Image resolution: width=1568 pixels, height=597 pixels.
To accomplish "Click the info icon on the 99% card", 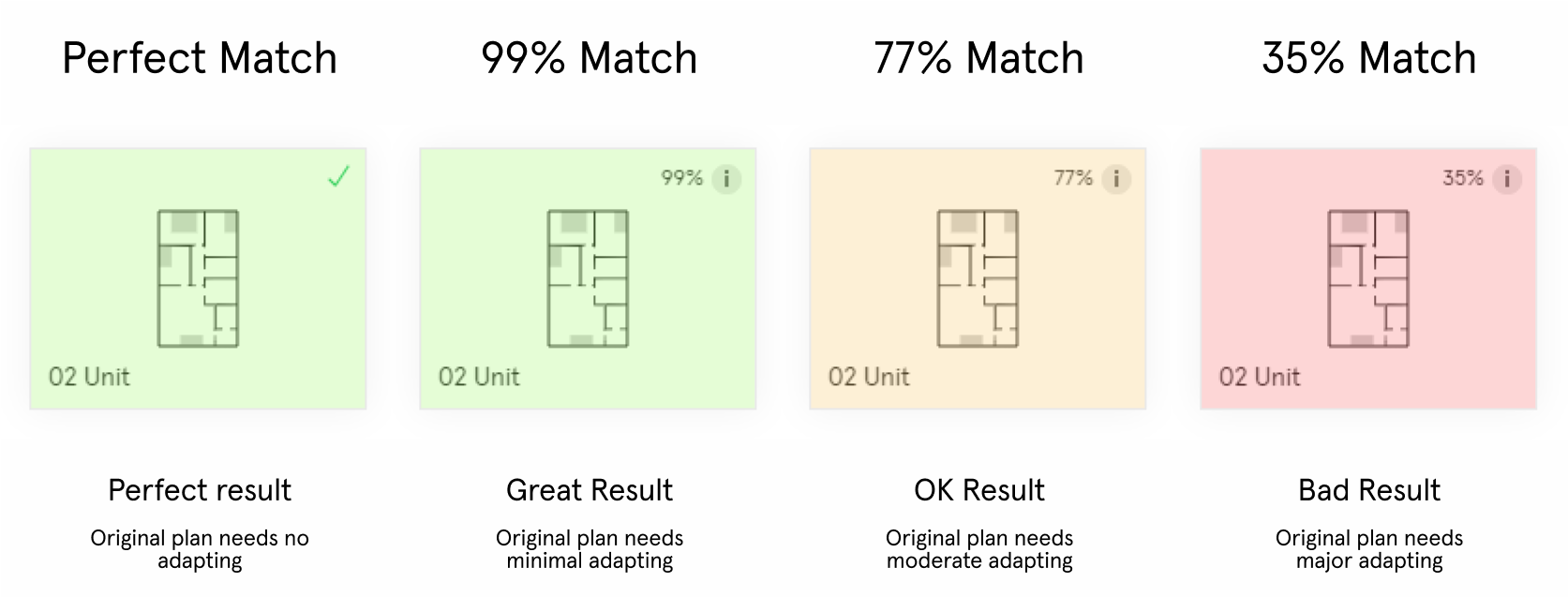I will point(726,178).
